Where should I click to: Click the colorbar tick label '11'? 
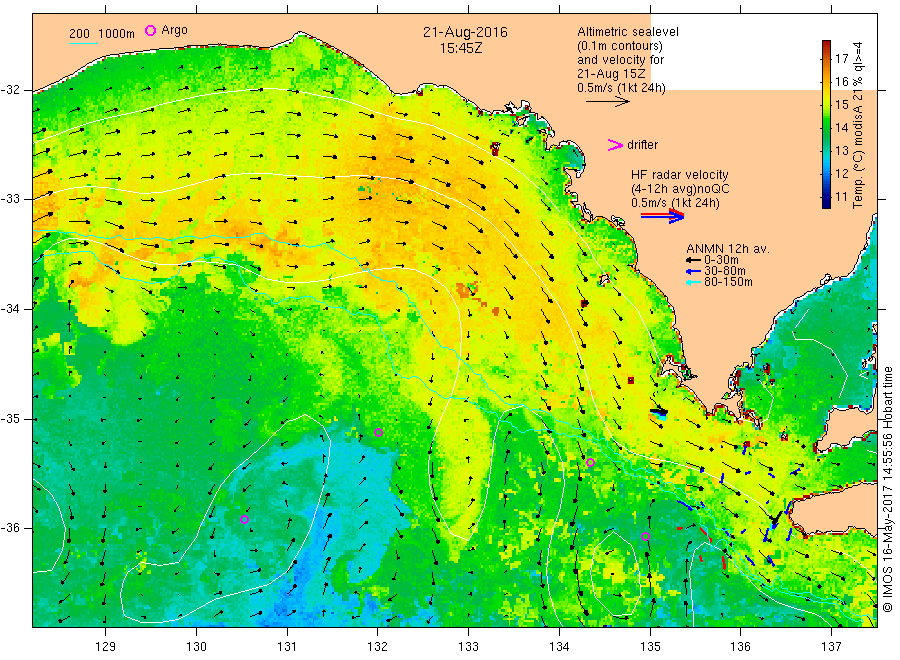841,197
